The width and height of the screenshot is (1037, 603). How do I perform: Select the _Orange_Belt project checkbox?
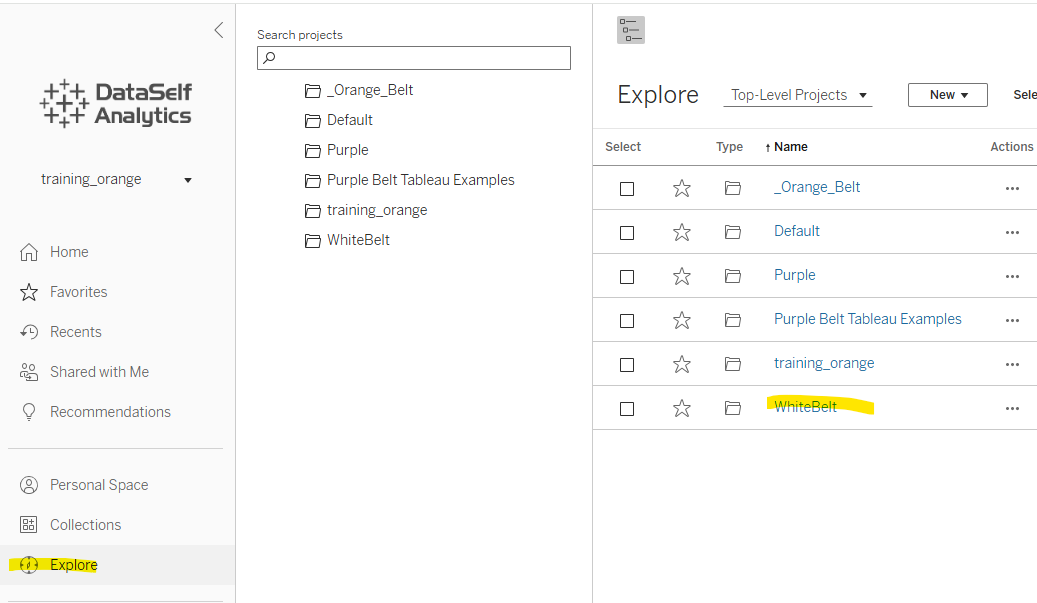pos(627,189)
